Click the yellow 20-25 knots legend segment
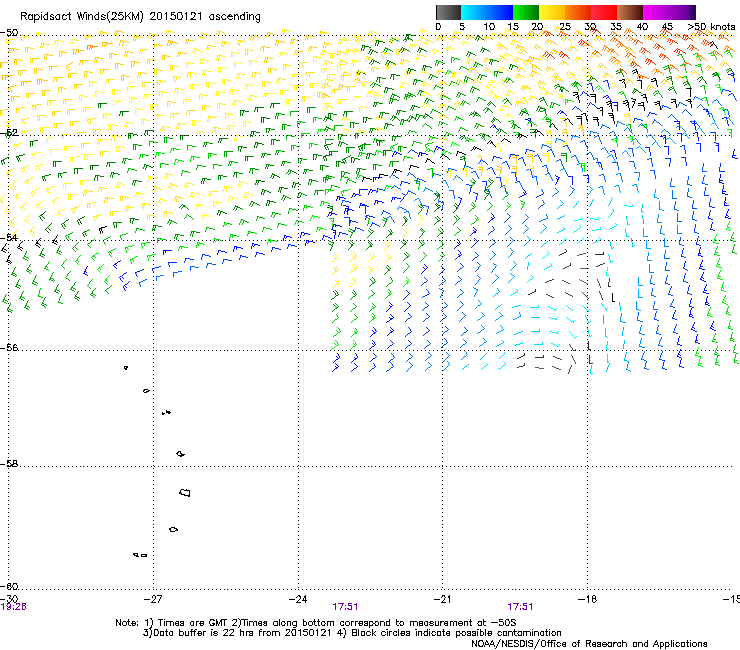 pos(552,12)
